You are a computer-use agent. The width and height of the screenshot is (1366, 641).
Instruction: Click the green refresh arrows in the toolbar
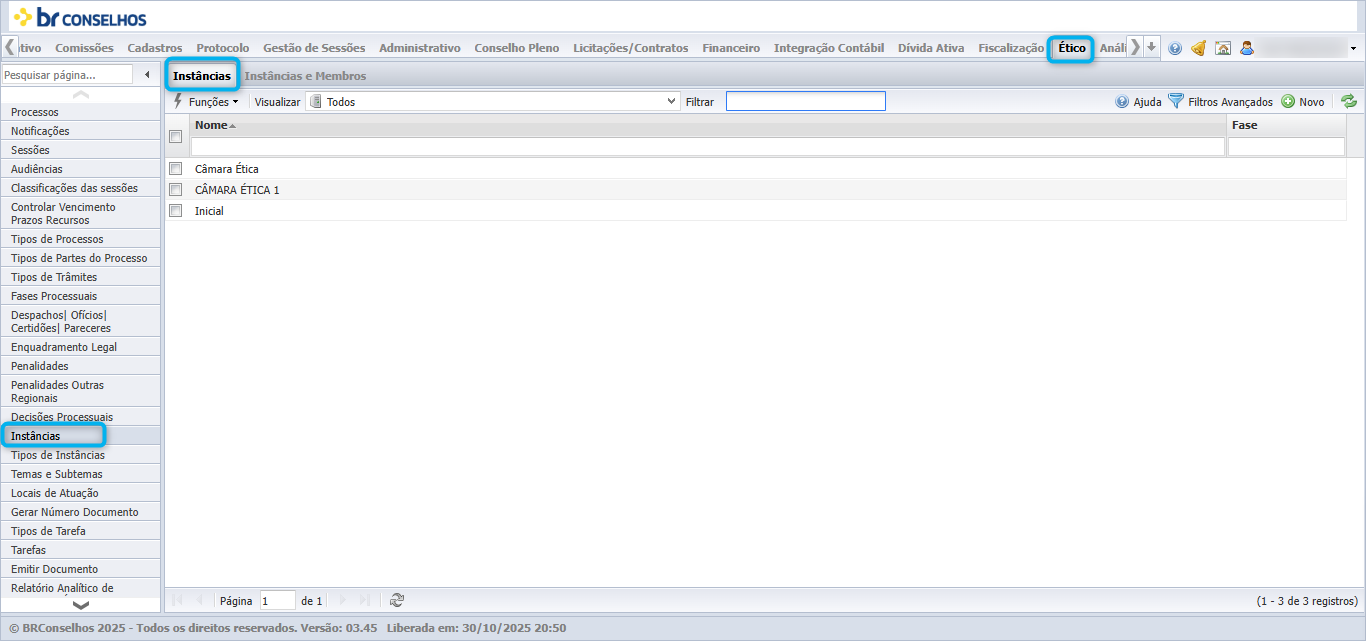click(1349, 101)
